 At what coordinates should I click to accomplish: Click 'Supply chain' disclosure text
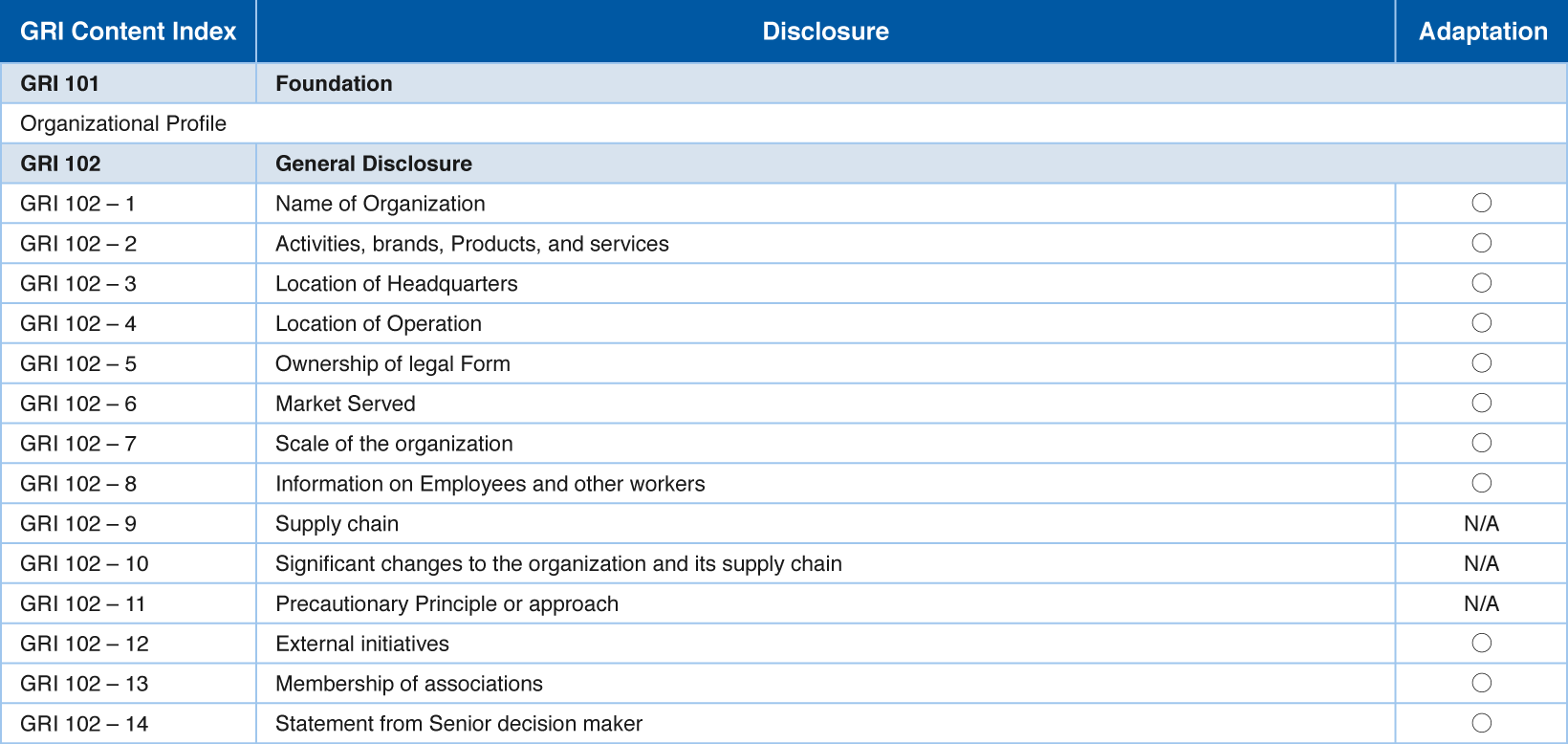(x=338, y=524)
